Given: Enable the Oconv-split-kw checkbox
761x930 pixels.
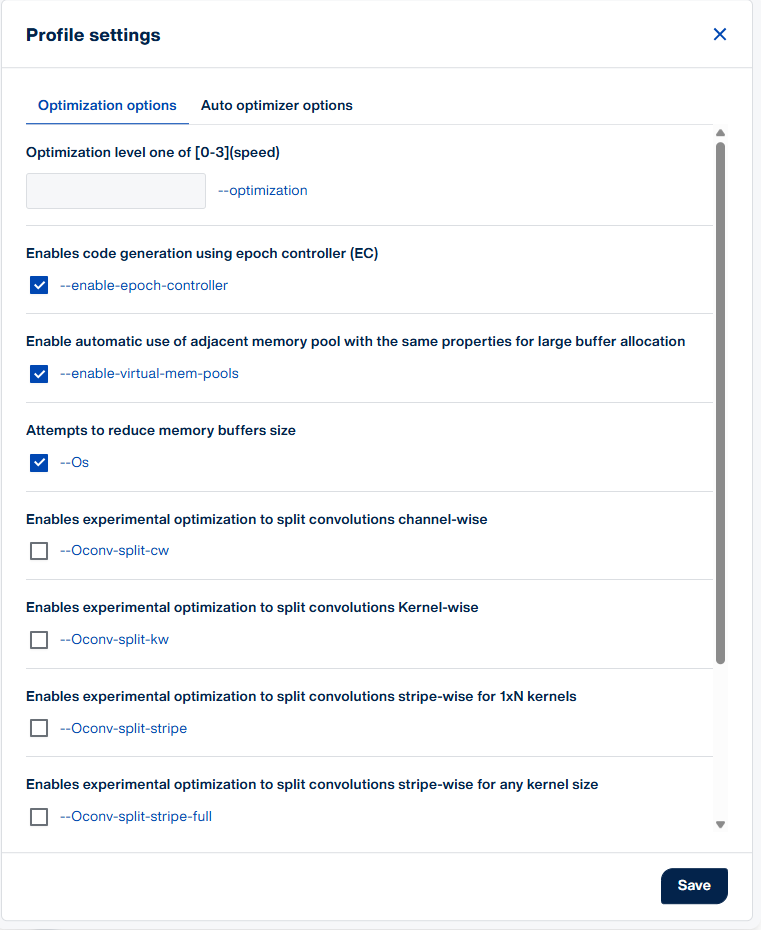Looking at the screenshot, I should pos(39,640).
